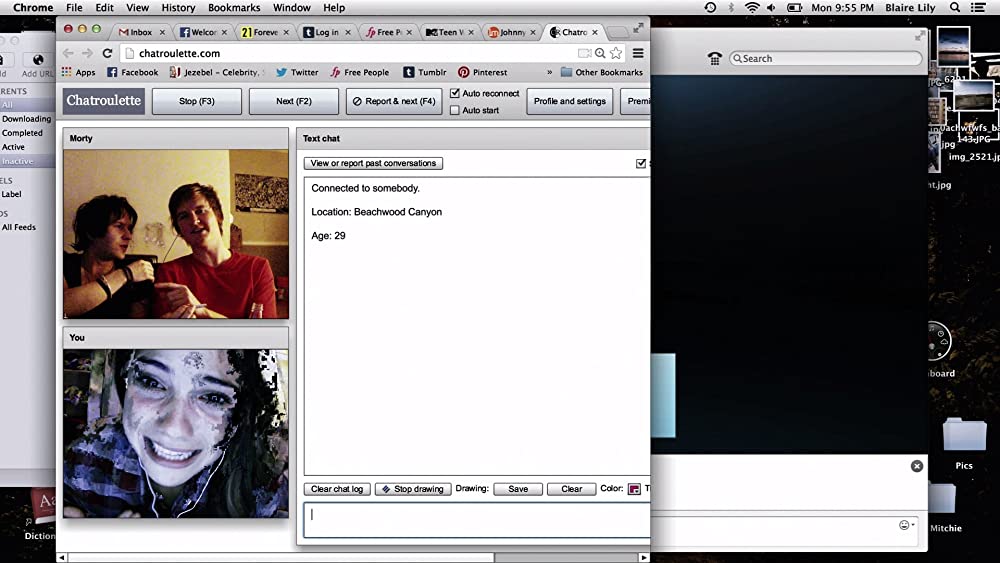Click the Report & next (F4) button
Image resolution: width=1000 pixels, height=563 pixels.
point(394,101)
